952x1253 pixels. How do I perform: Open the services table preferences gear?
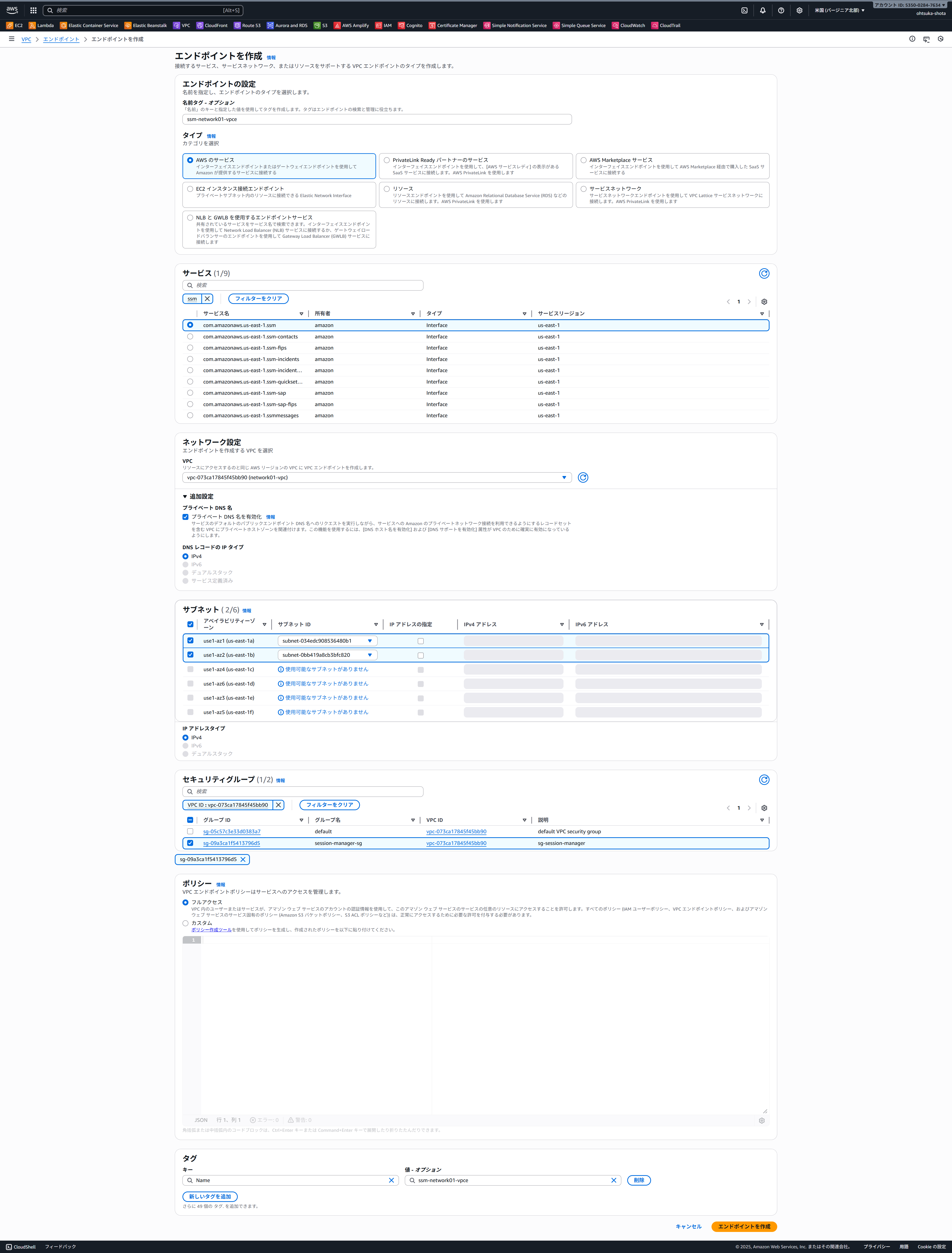764,302
